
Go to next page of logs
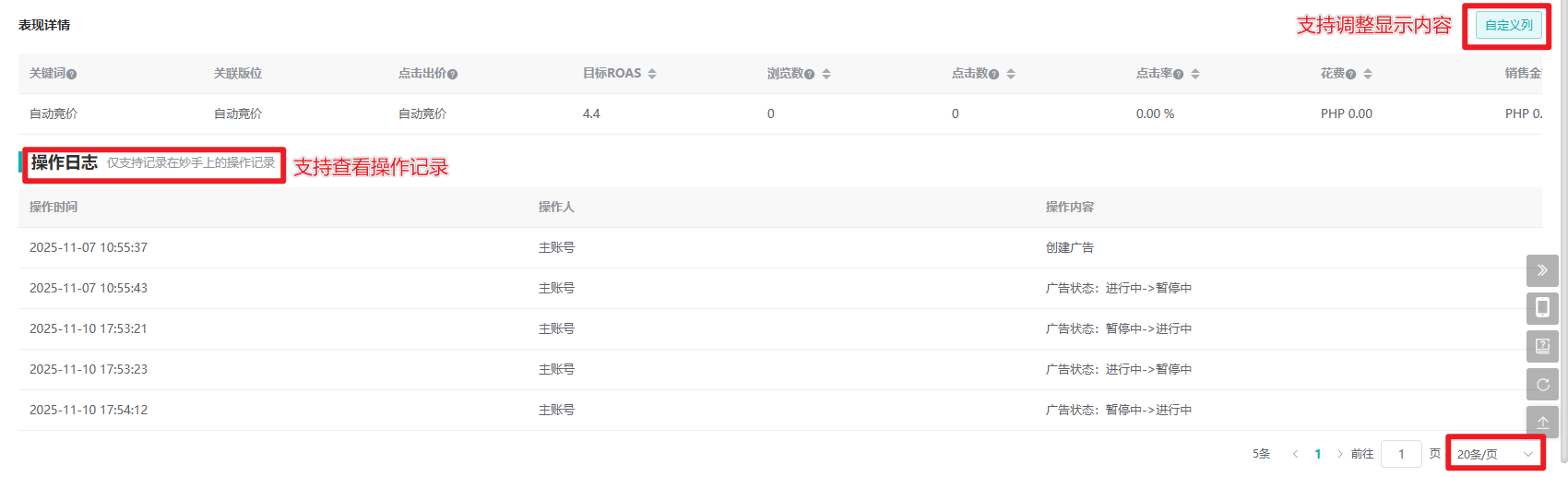point(1340,454)
